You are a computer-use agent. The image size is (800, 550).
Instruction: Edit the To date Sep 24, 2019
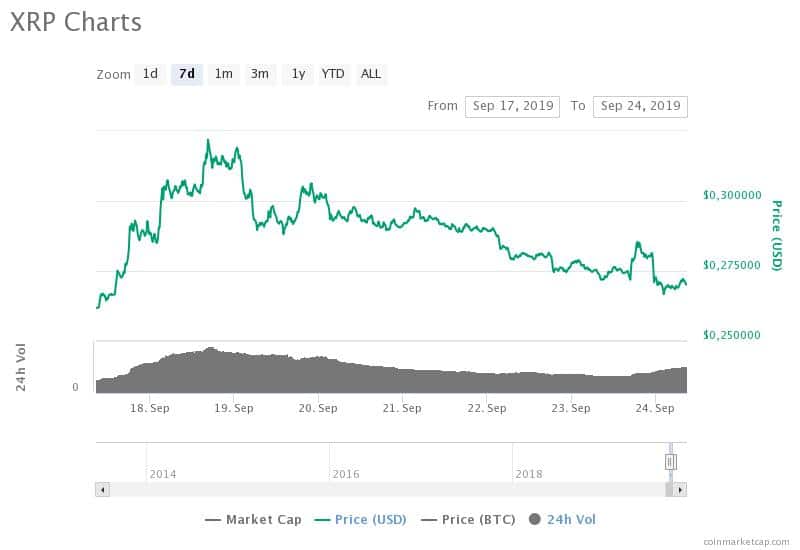(x=640, y=107)
